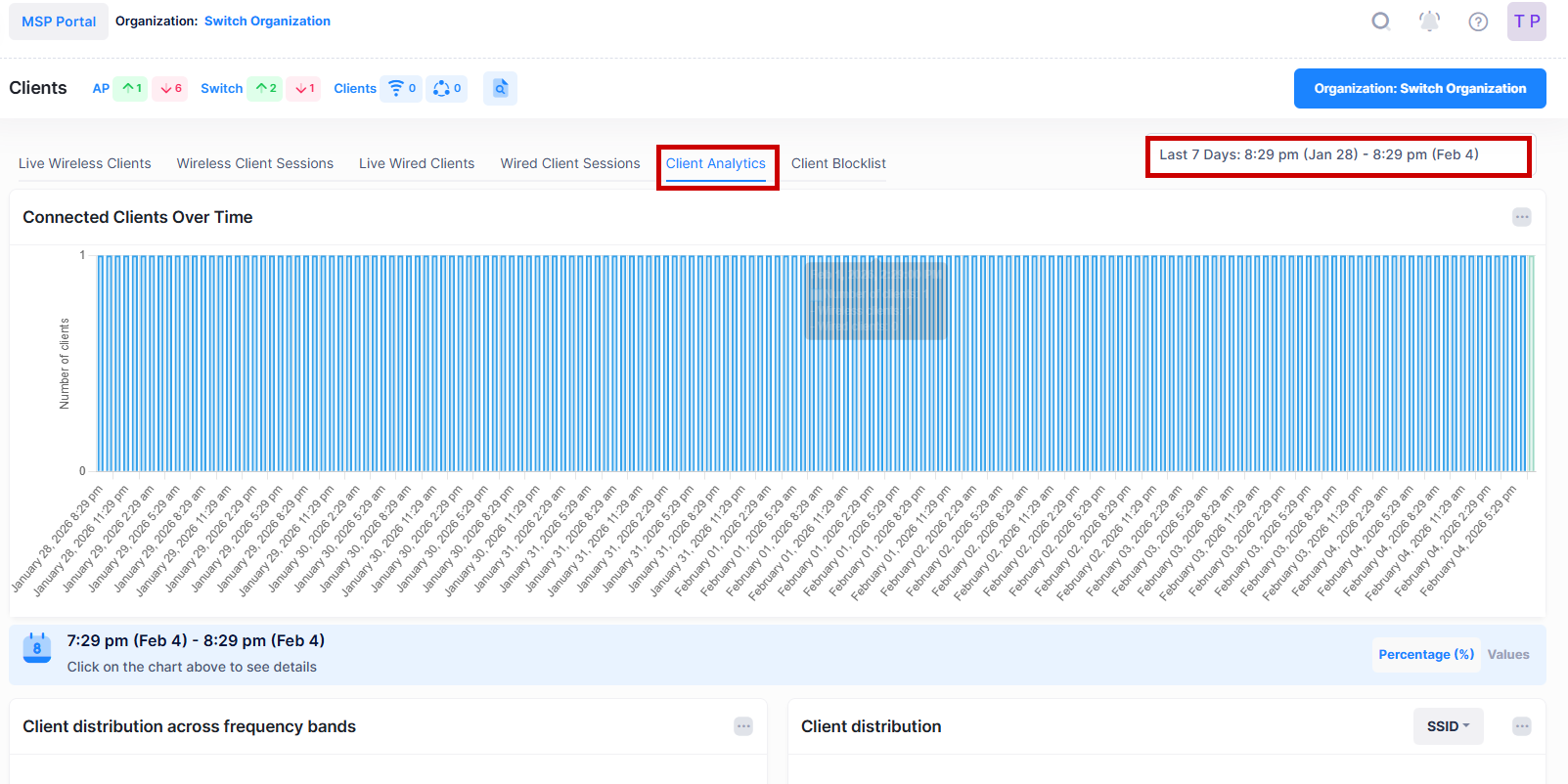1568x784 pixels.
Task: Open the help question mark icon
Action: [x=1478, y=22]
